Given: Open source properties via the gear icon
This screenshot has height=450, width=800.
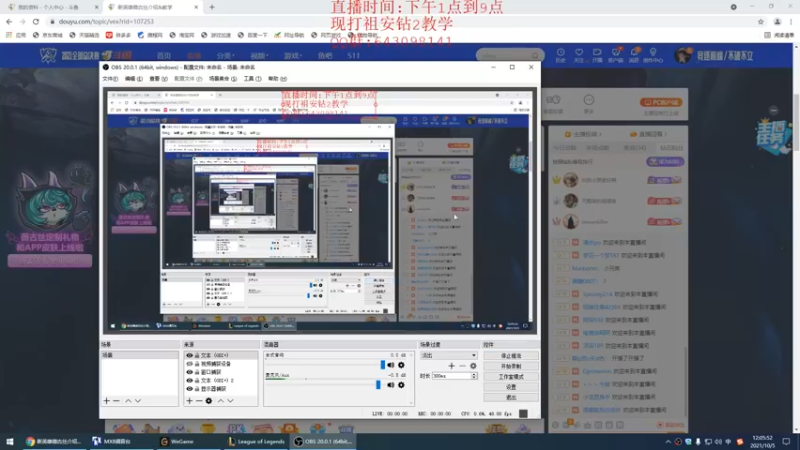Looking at the screenshot, I should pos(209,401).
